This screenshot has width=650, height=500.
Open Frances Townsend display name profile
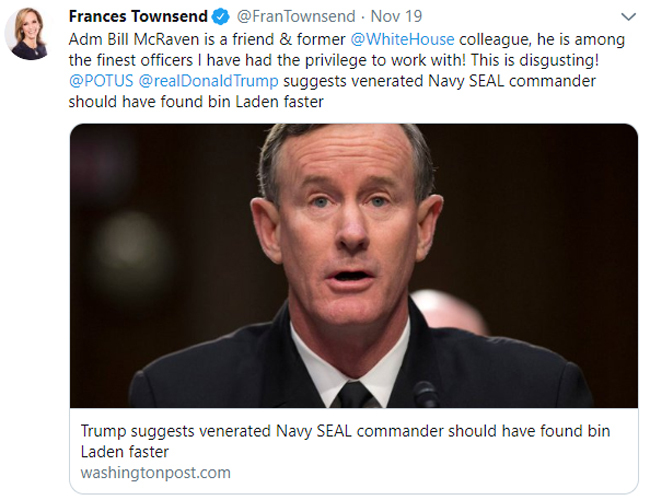tap(139, 18)
